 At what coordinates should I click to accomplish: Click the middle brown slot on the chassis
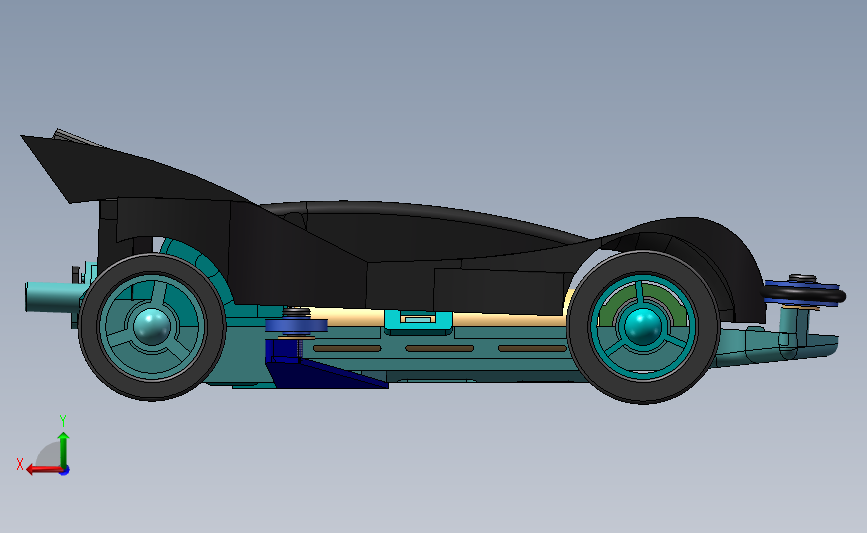coord(440,348)
